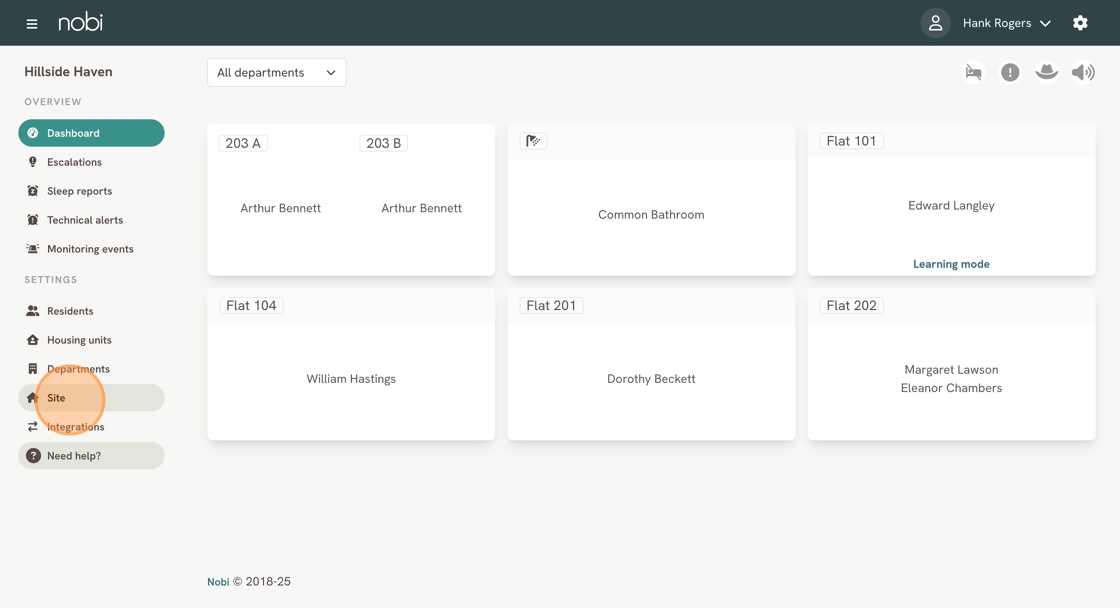Follow the Nobi footer link
1120x608 pixels.
[218, 582]
